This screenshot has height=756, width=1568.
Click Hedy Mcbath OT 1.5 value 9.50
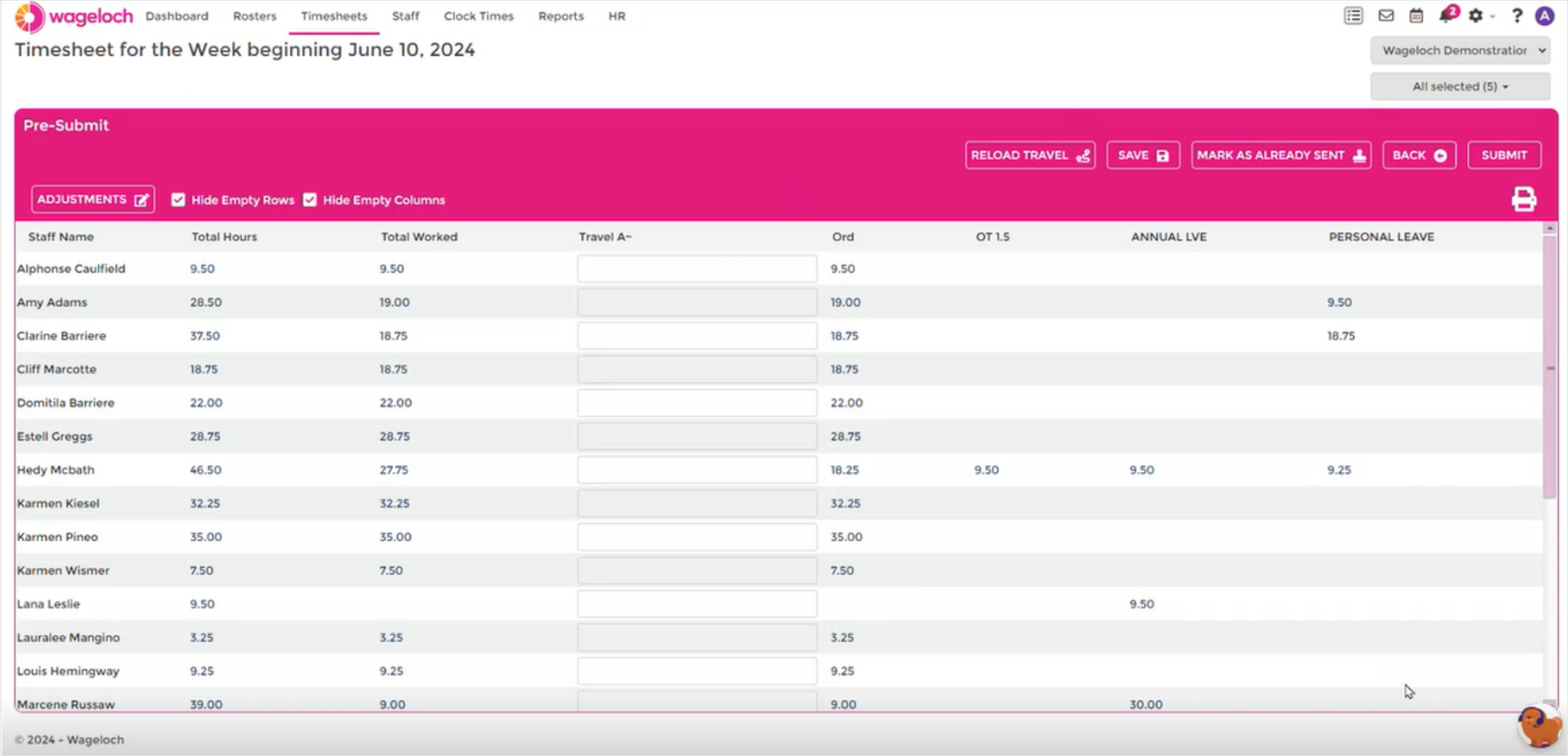pos(987,469)
